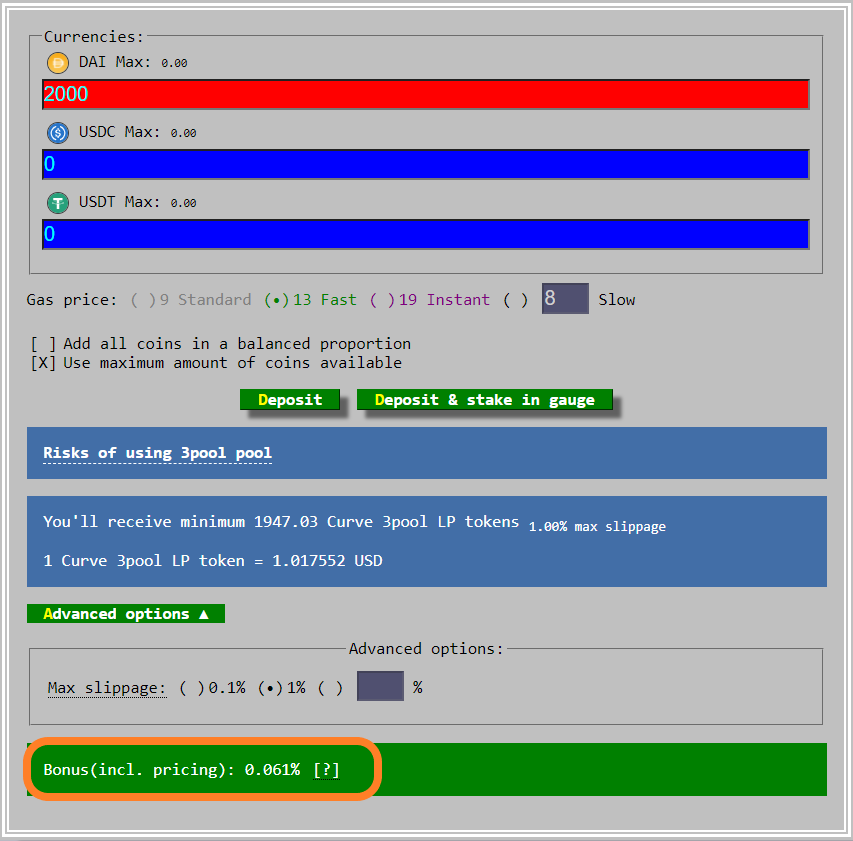
Task: Click the custom slippage percent field
Action: point(380,686)
